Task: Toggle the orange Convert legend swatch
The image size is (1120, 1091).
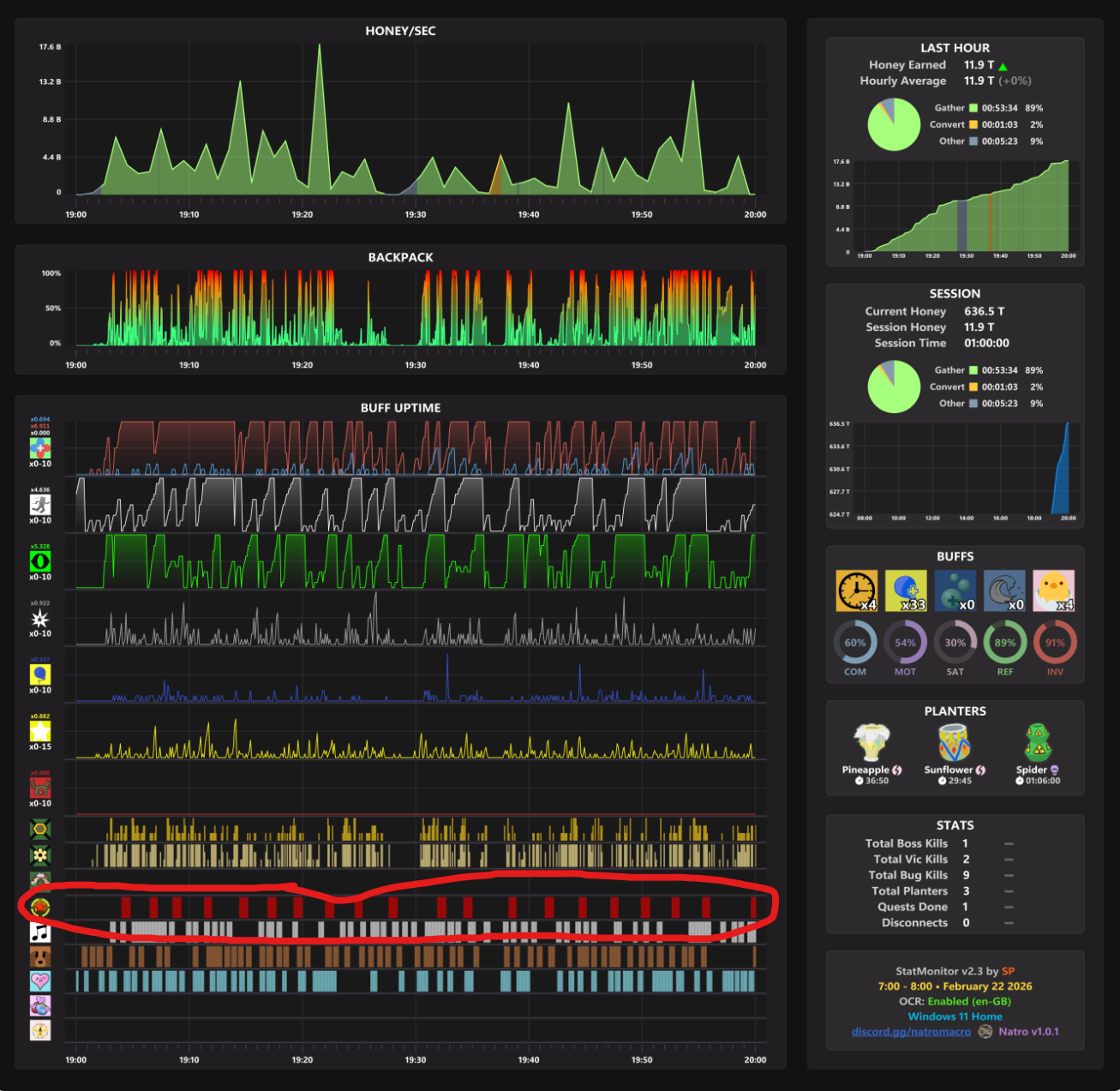Action: point(972,124)
